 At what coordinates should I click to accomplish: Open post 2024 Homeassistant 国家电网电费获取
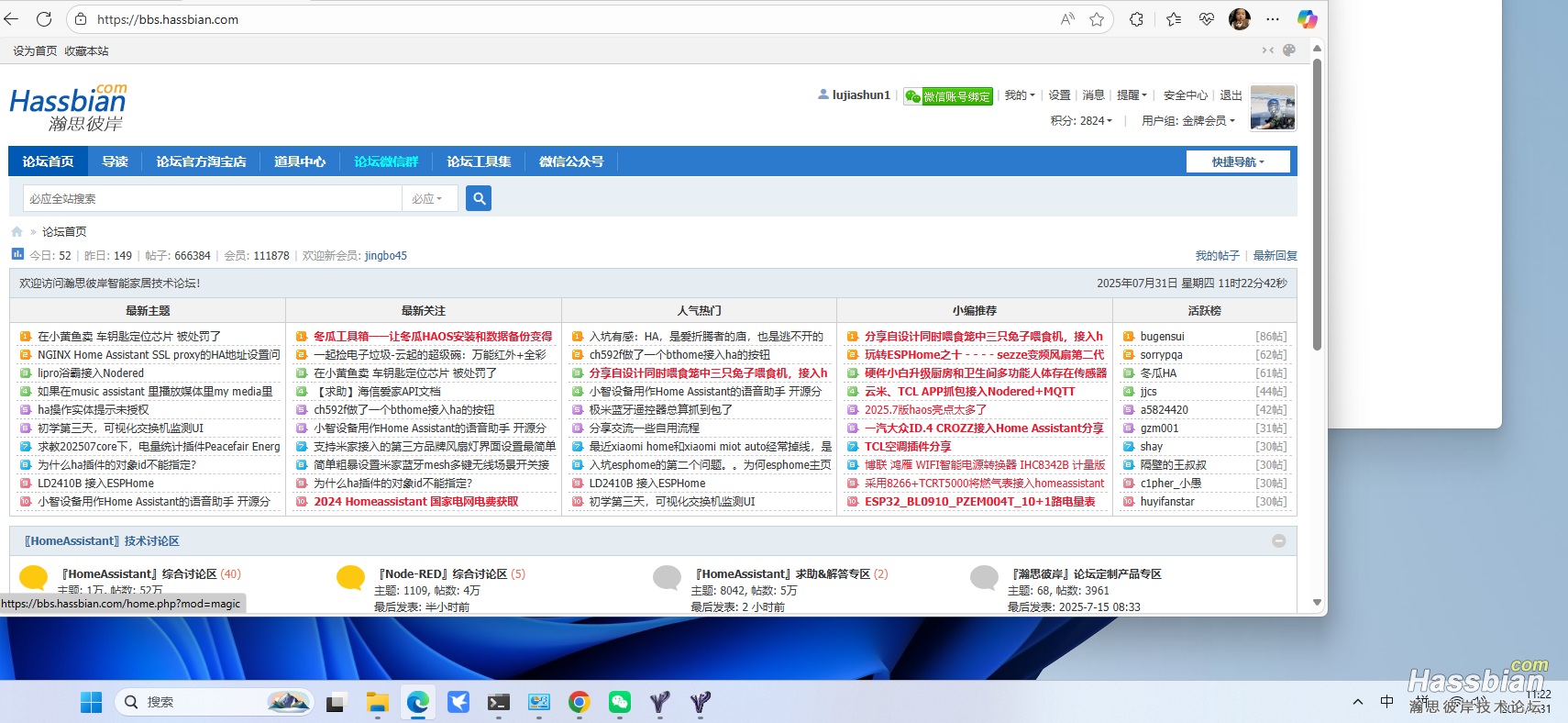pos(416,502)
